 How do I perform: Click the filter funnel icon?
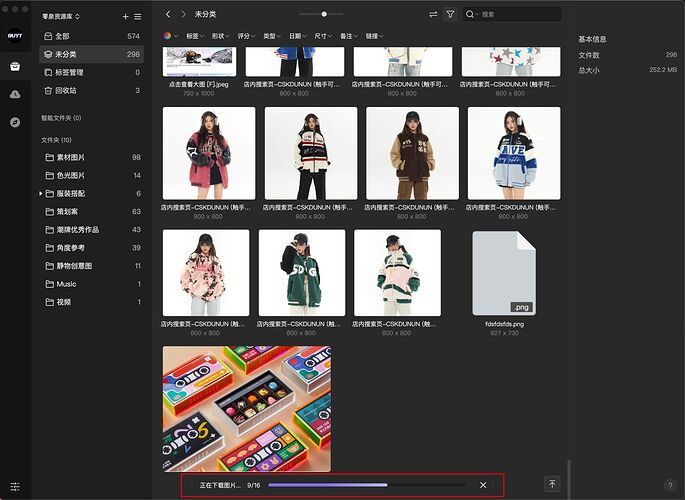tap(450, 15)
